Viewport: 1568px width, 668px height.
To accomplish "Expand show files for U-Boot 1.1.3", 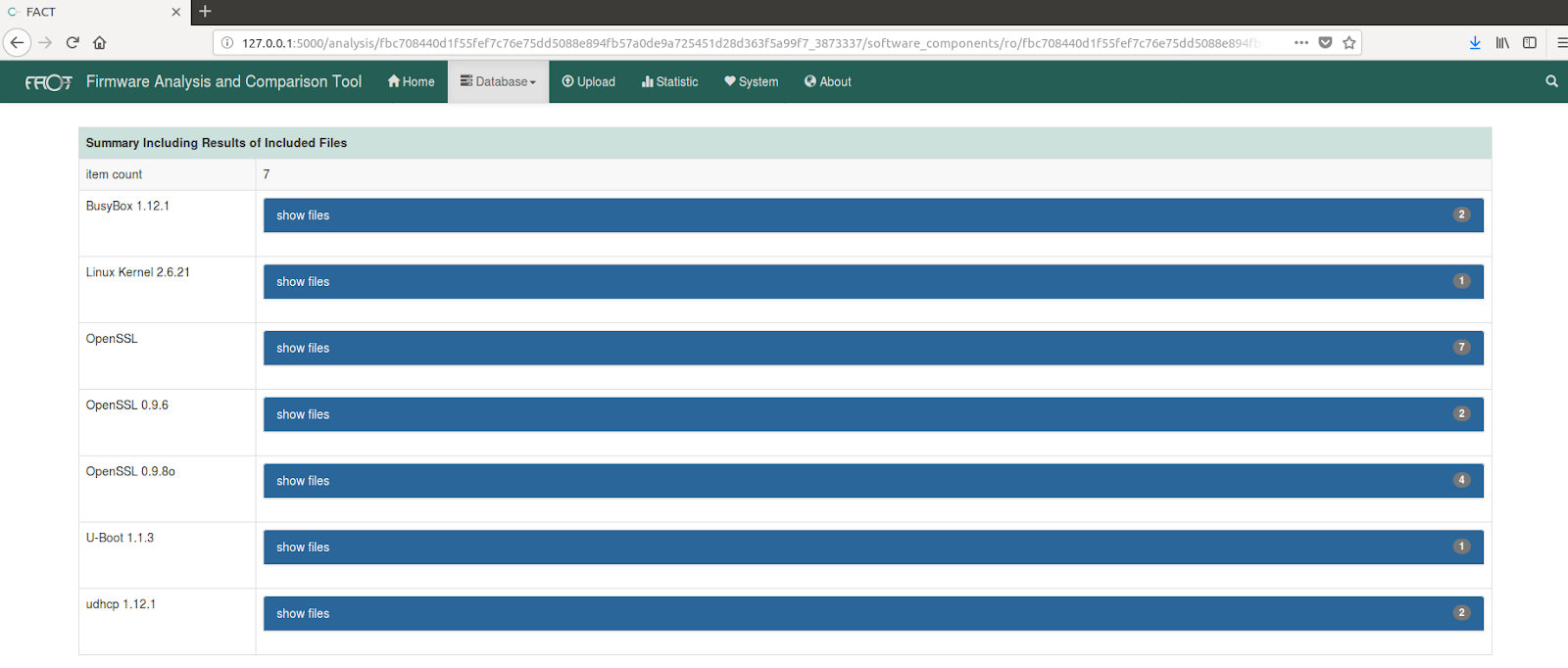I will (x=873, y=548).
